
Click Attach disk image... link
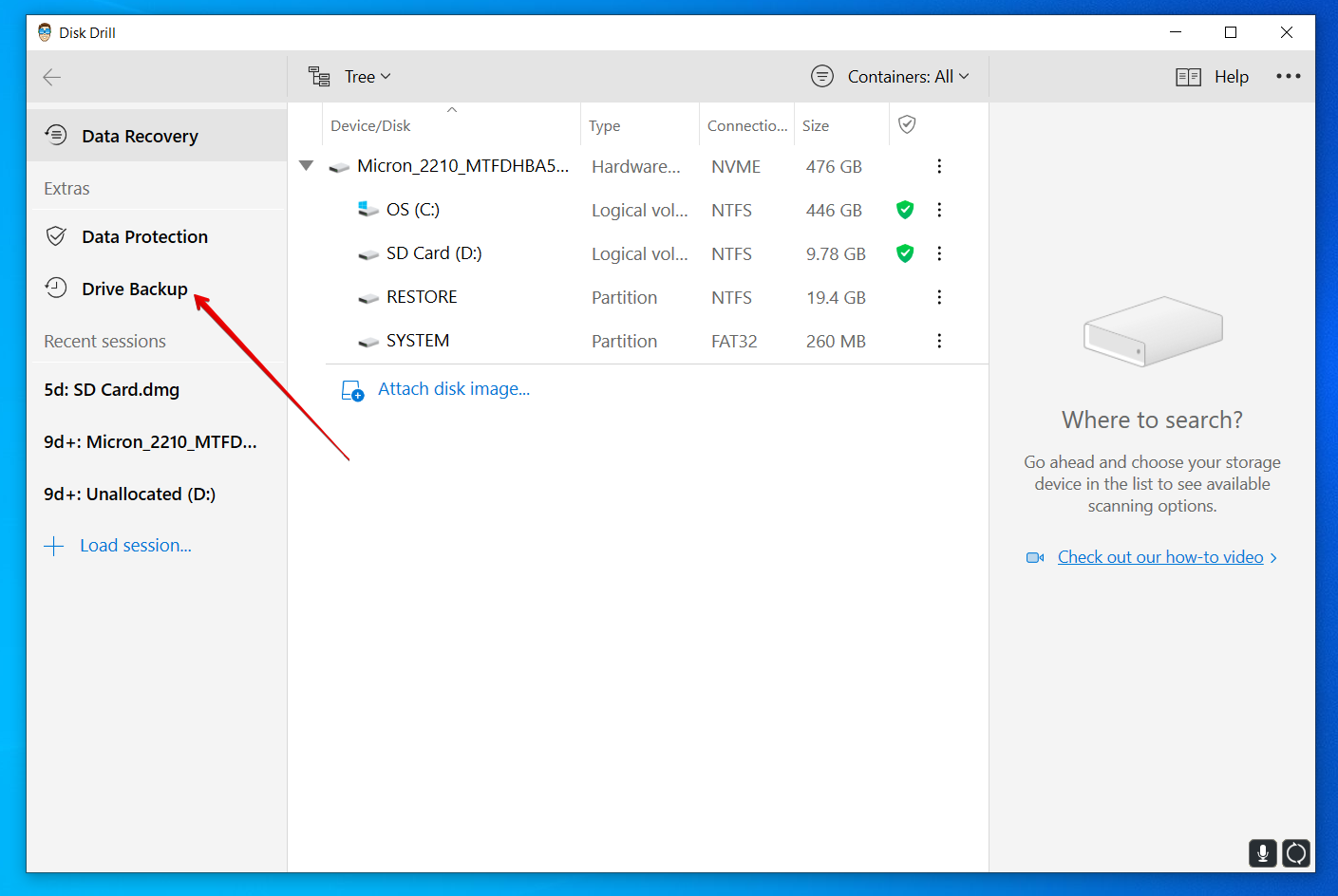click(x=454, y=389)
